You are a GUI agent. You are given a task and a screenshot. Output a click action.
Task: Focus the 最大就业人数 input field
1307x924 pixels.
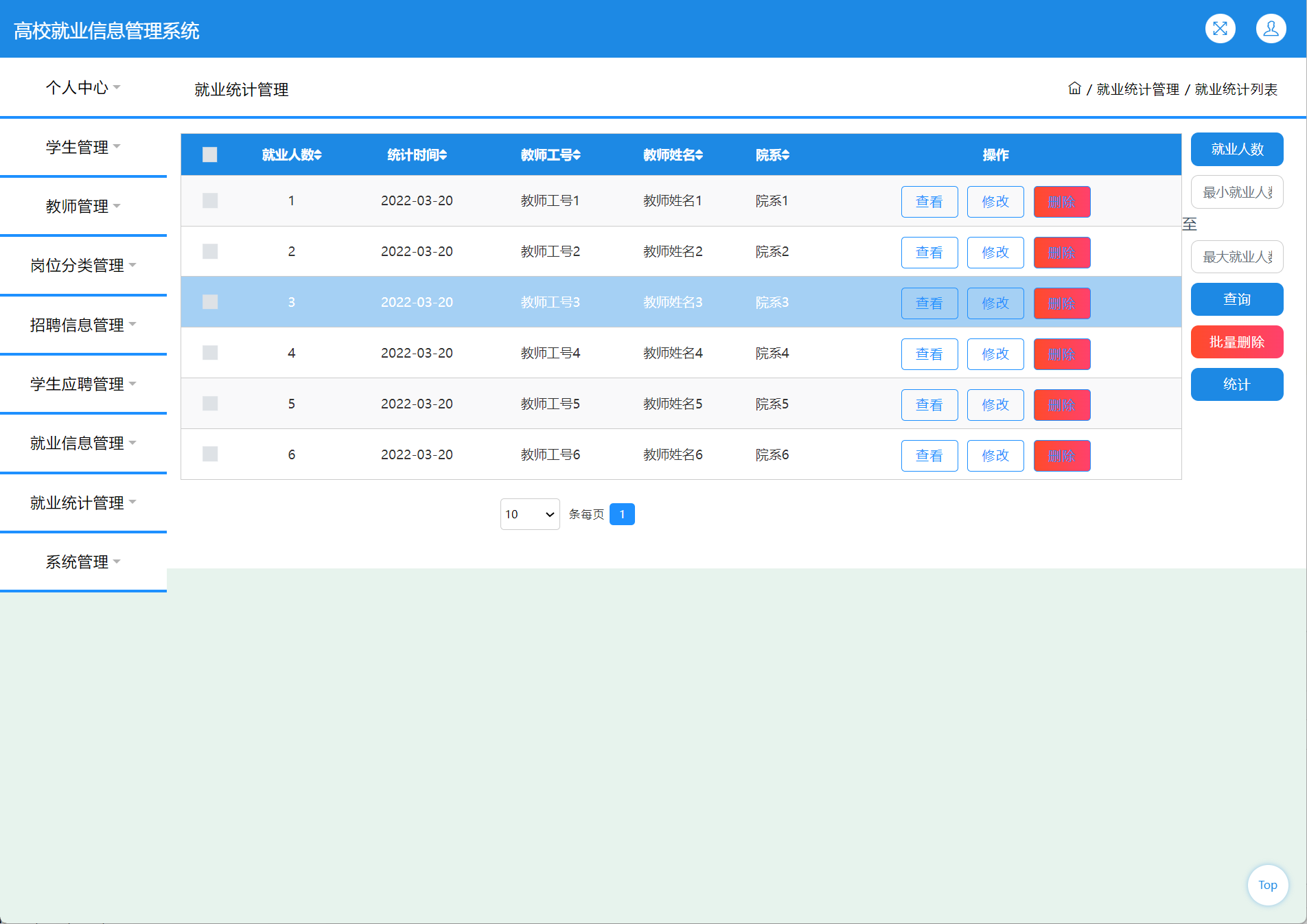coord(1237,257)
